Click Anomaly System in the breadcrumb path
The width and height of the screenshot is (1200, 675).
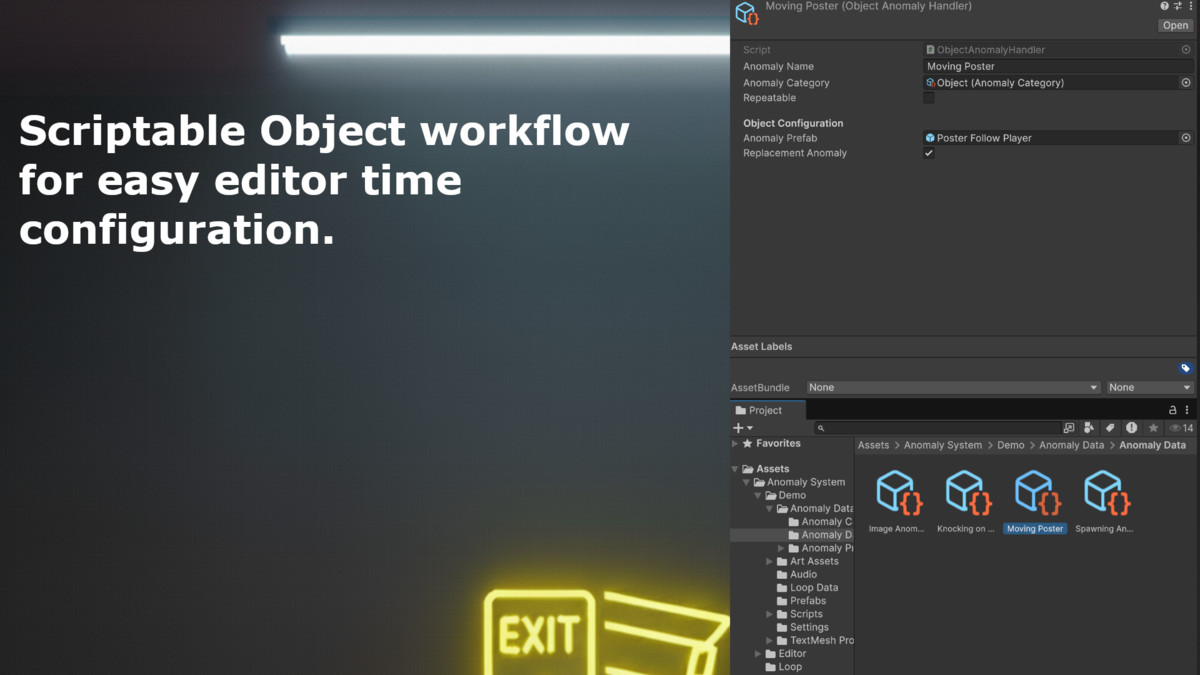point(942,445)
